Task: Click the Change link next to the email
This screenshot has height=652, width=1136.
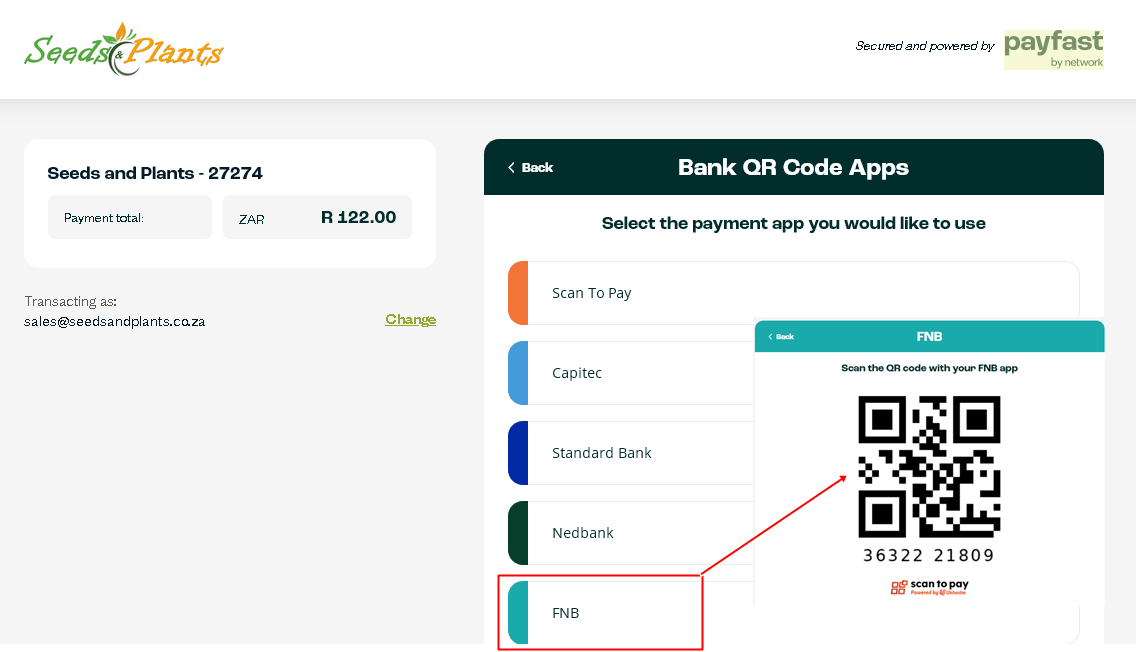Action: tap(411, 319)
